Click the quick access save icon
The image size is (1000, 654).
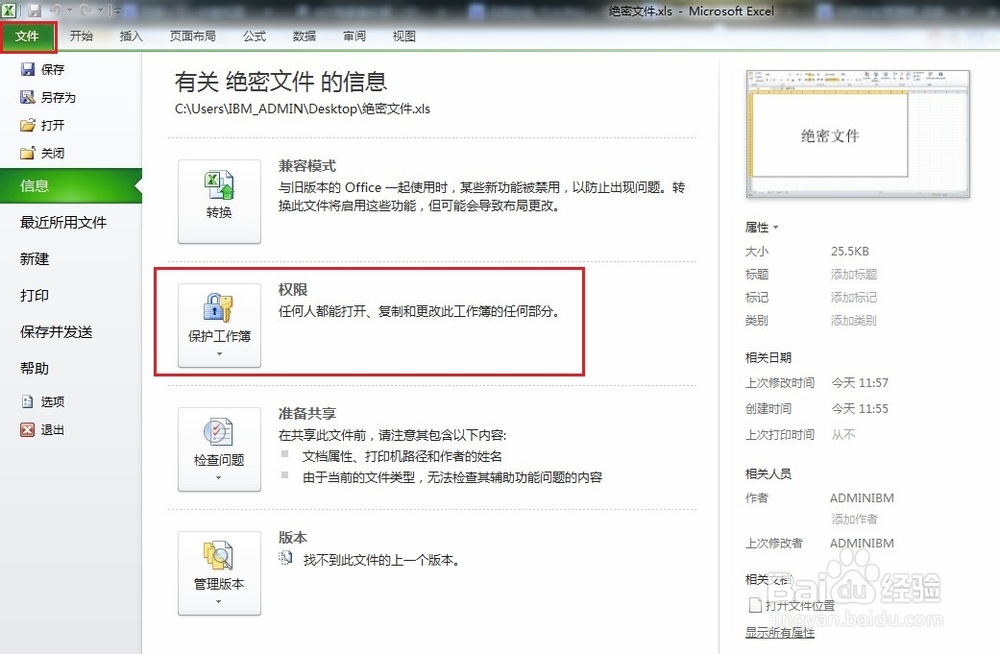coord(34,10)
